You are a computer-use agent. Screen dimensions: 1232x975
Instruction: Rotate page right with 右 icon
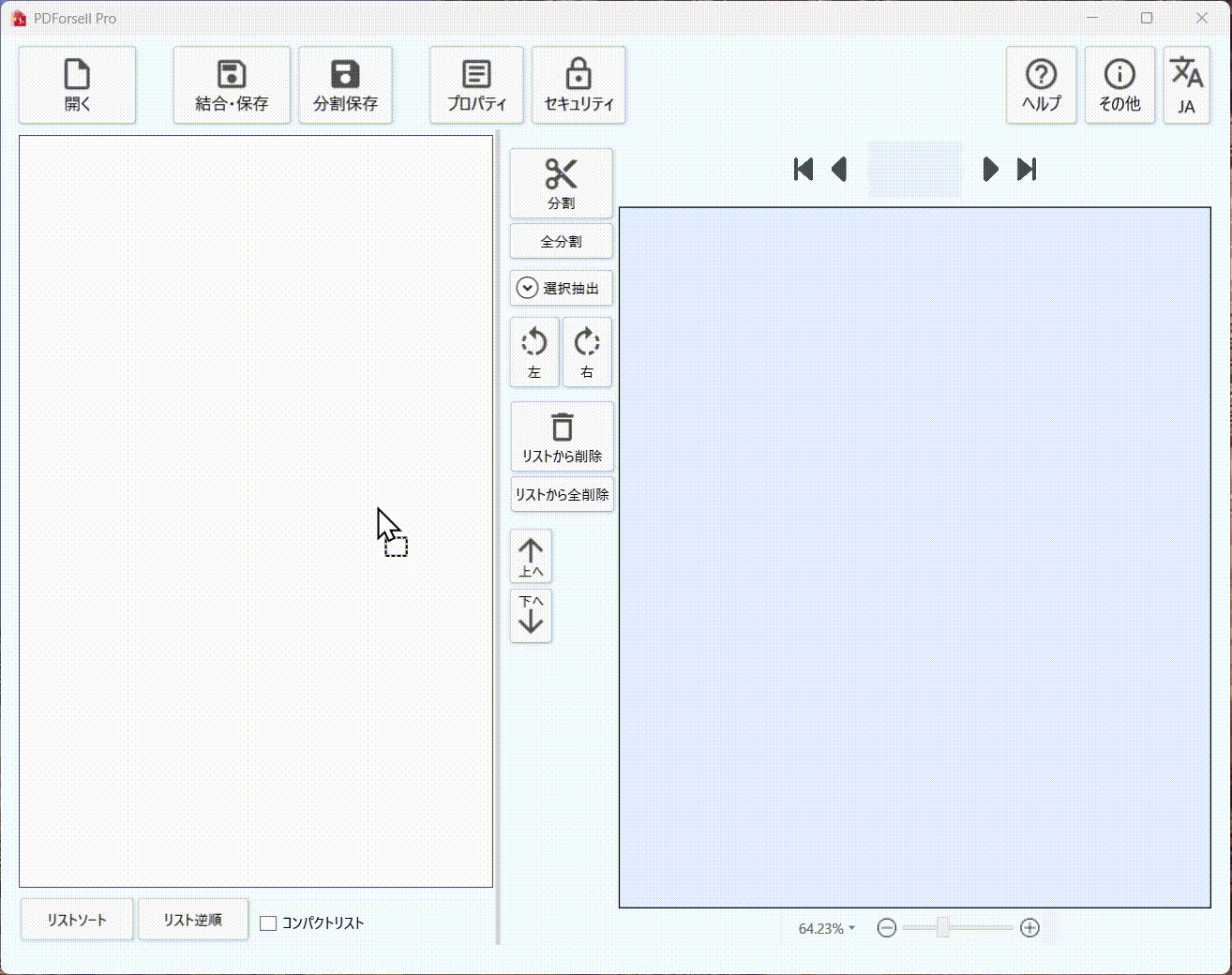[587, 352]
